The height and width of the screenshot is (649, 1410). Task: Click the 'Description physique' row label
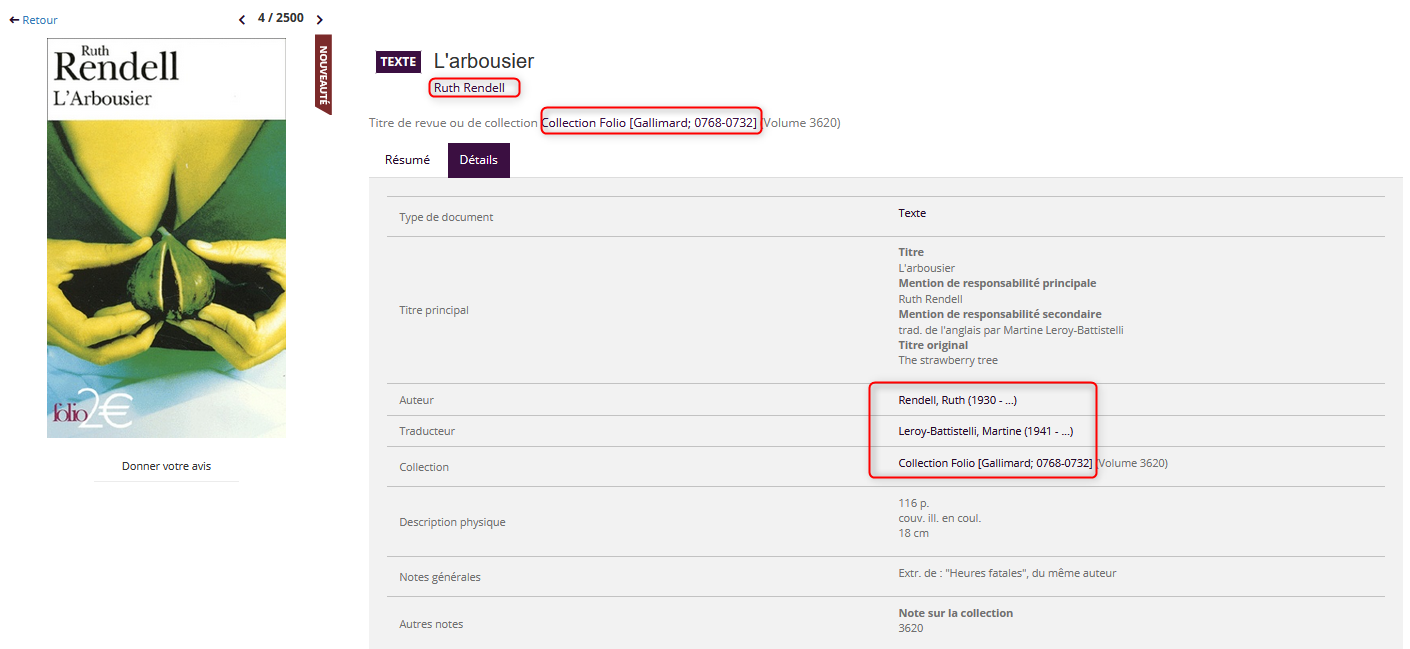[x=451, y=522]
